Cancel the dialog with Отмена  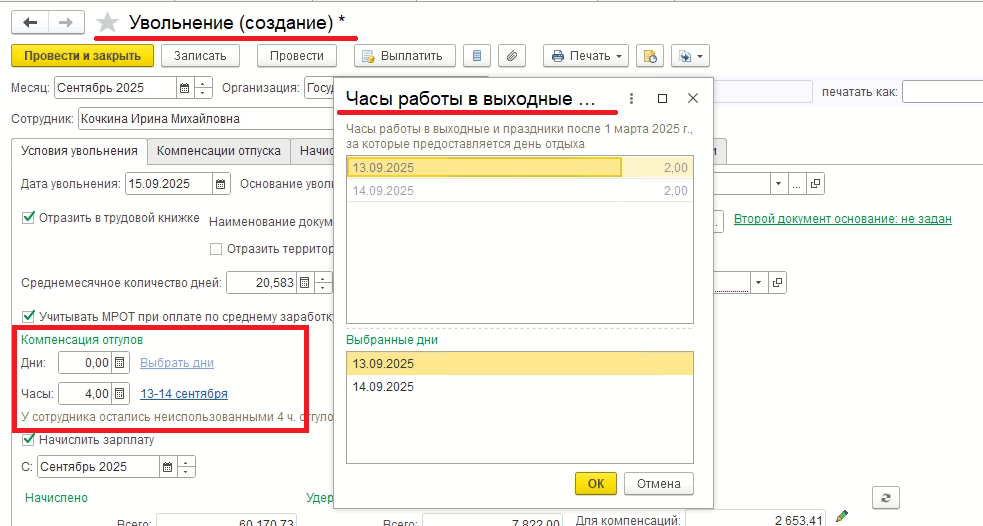click(659, 483)
